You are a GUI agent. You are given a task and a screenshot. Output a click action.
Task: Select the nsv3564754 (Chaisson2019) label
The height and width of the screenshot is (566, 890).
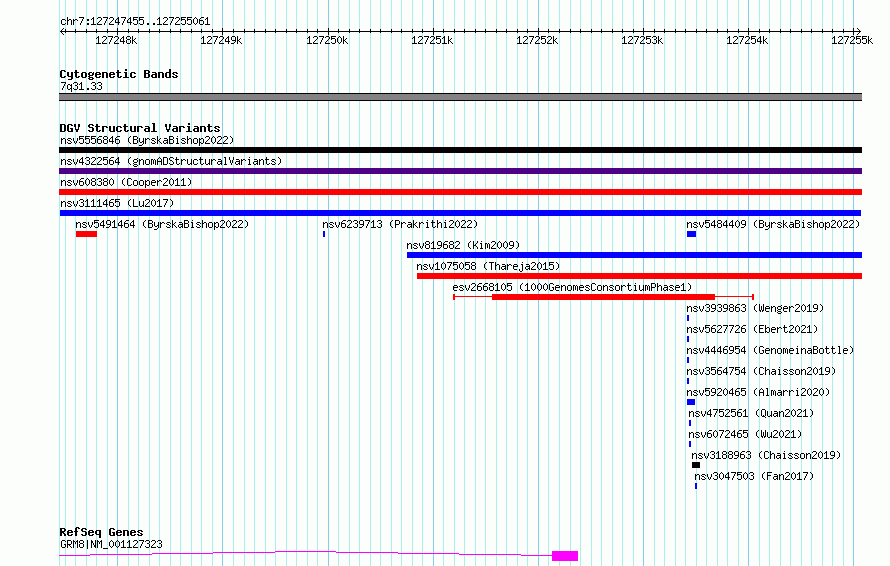coord(761,371)
